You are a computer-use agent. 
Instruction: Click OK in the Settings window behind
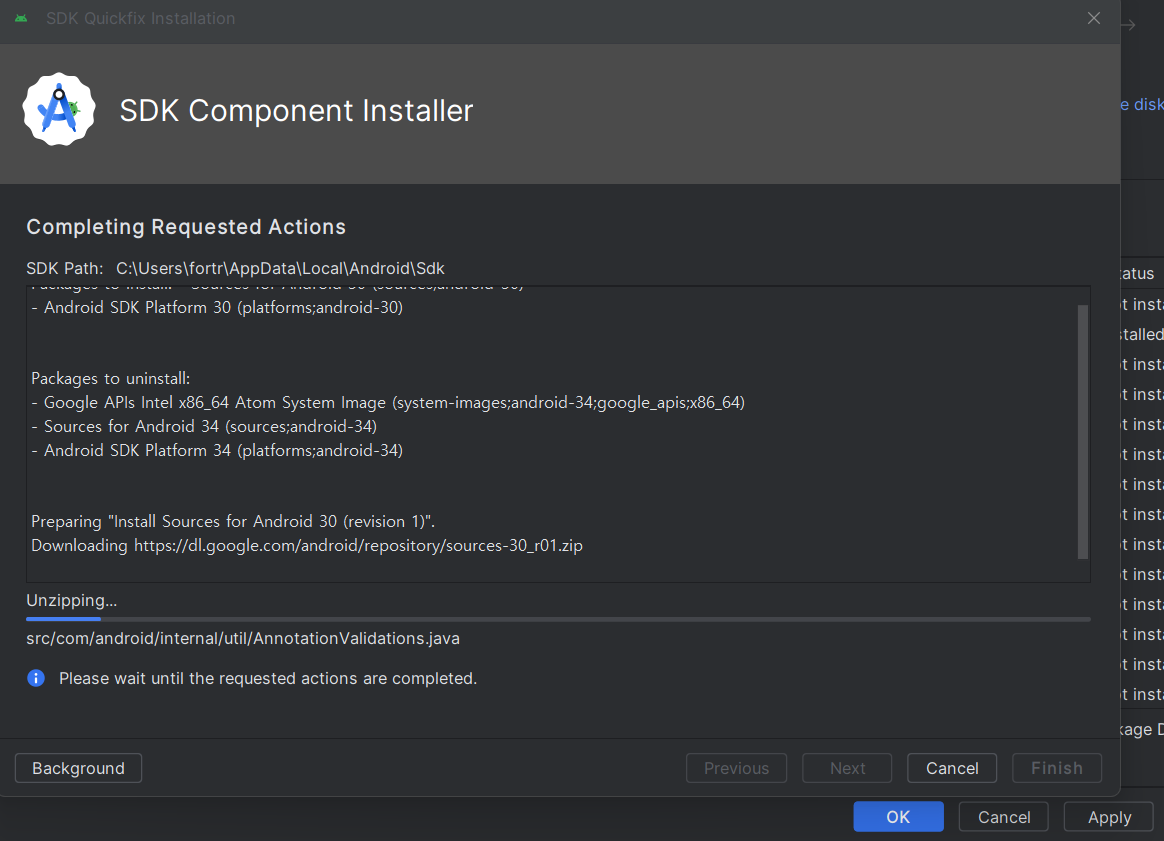click(x=898, y=817)
